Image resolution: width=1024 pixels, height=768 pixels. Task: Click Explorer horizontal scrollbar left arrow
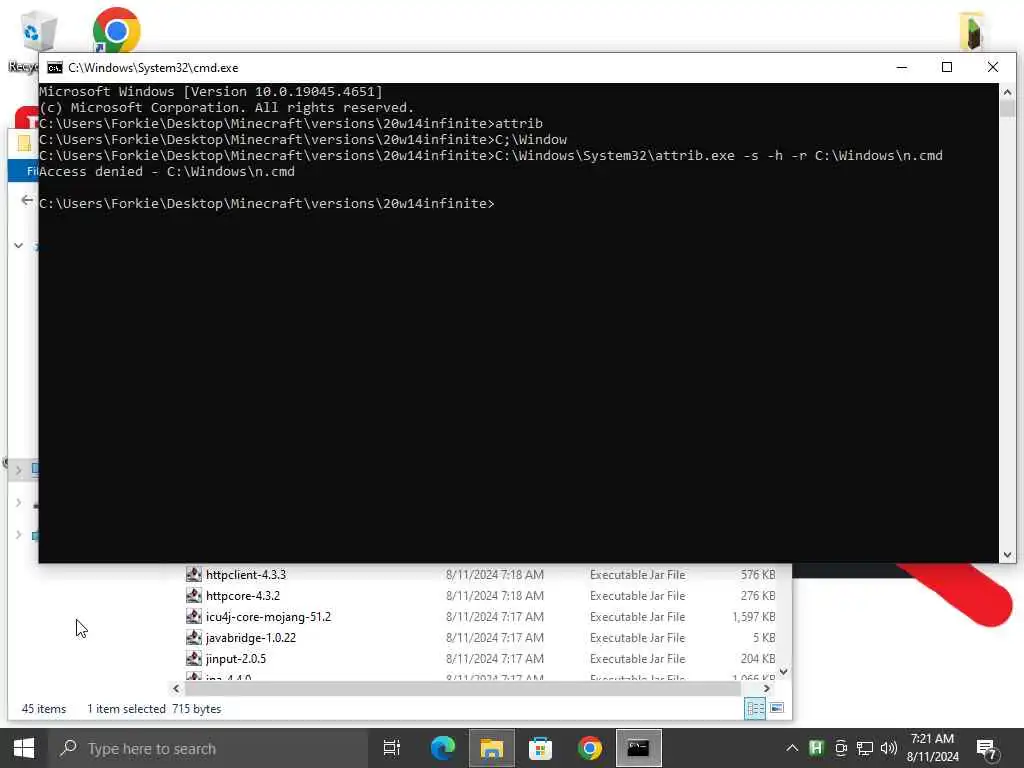(x=176, y=688)
